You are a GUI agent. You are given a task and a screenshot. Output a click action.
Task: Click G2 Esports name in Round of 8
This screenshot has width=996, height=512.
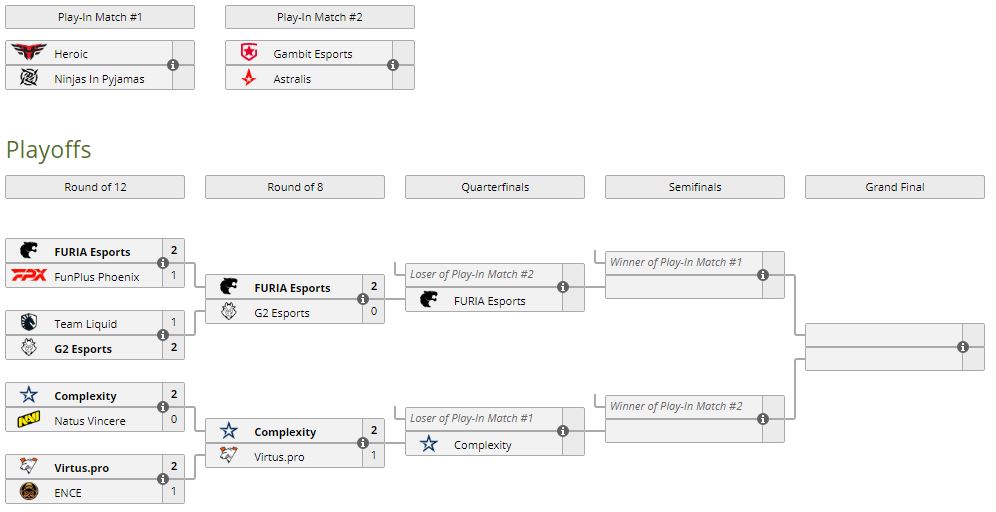281,313
